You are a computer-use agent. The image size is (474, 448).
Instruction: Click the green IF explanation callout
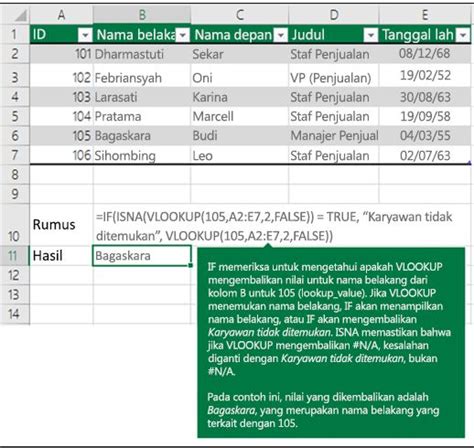coord(331,342)
